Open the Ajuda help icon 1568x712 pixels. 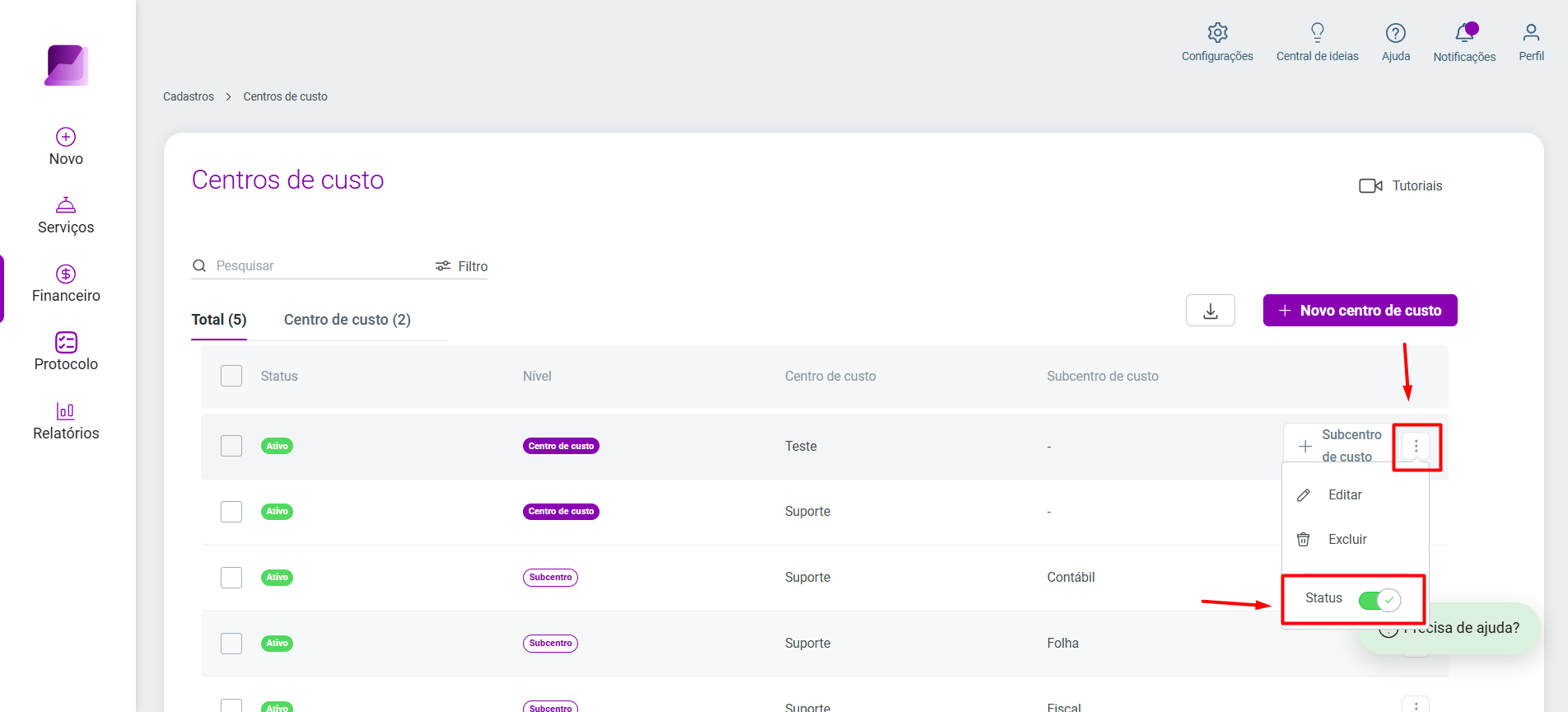(1396, 32)
